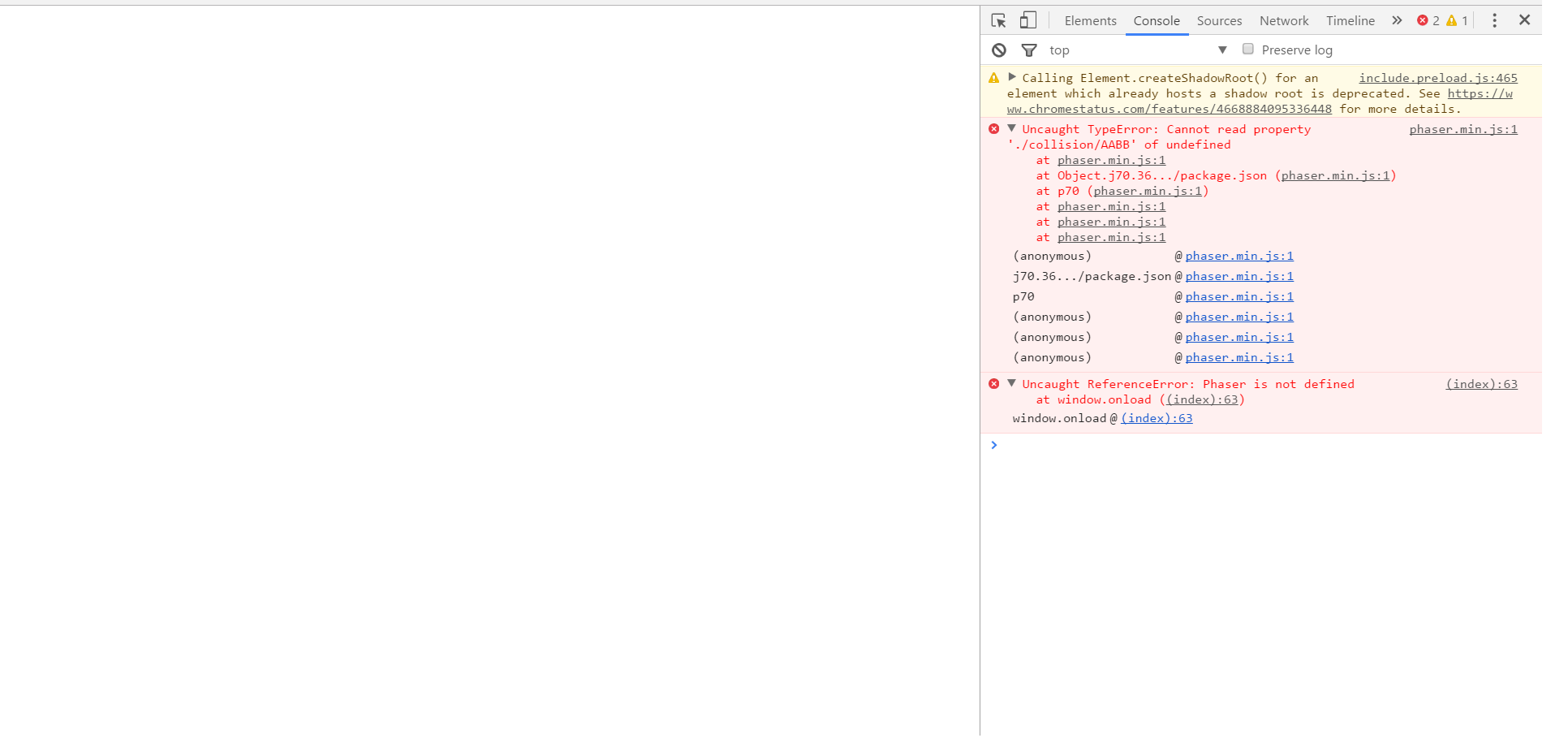Image resolution: width=1568 pixels, height=738 pixels.
Task: Collapse the Uncaught TypeError message
Action: 1012,128
